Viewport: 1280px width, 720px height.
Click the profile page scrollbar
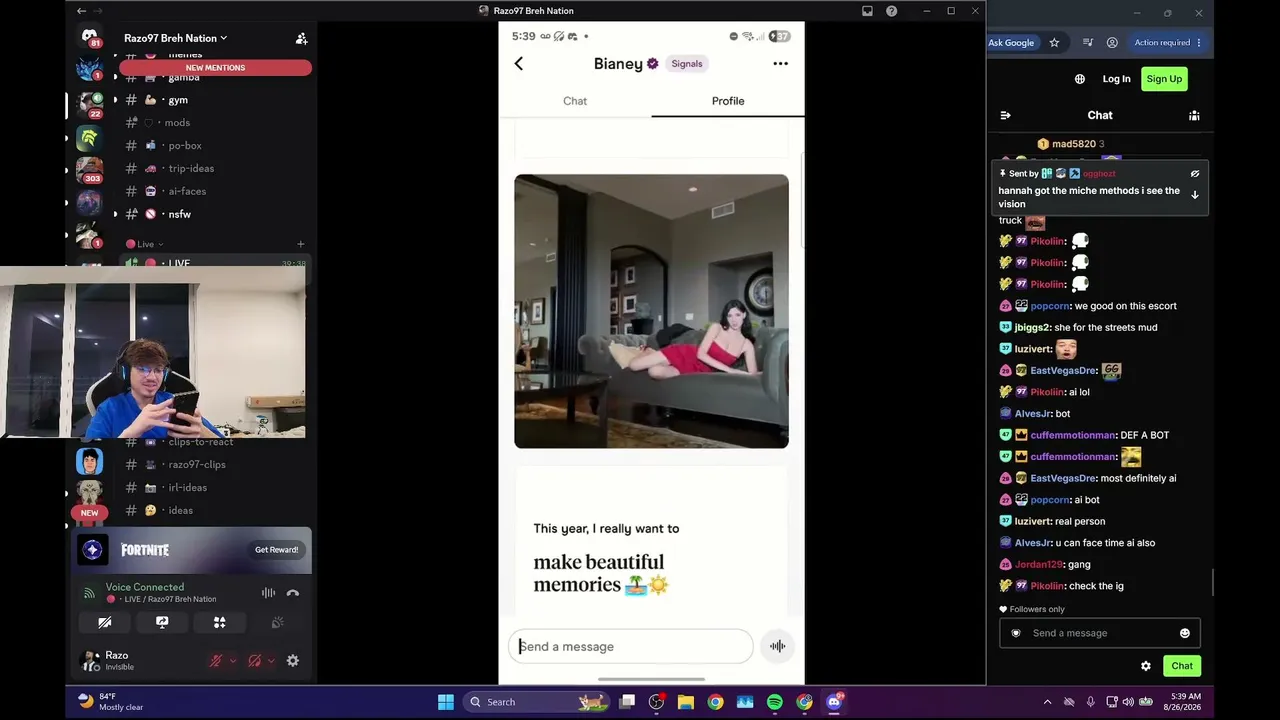pyautogui.click(x=801, y=200)
